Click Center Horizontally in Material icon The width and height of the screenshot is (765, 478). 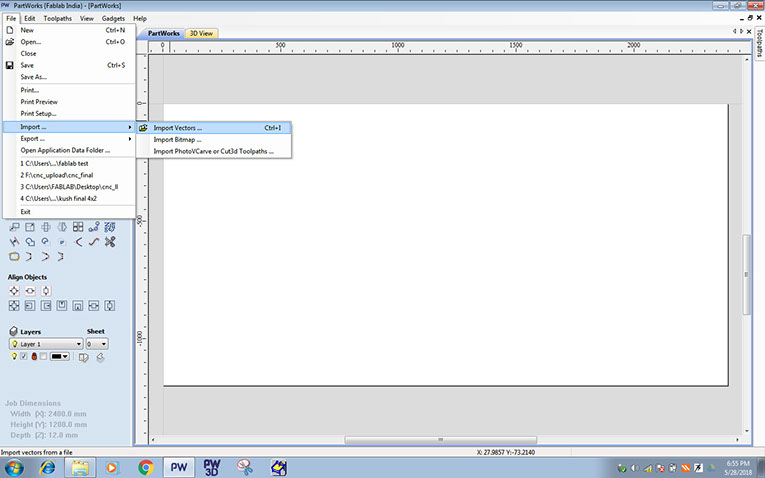(x=30, y=291)
